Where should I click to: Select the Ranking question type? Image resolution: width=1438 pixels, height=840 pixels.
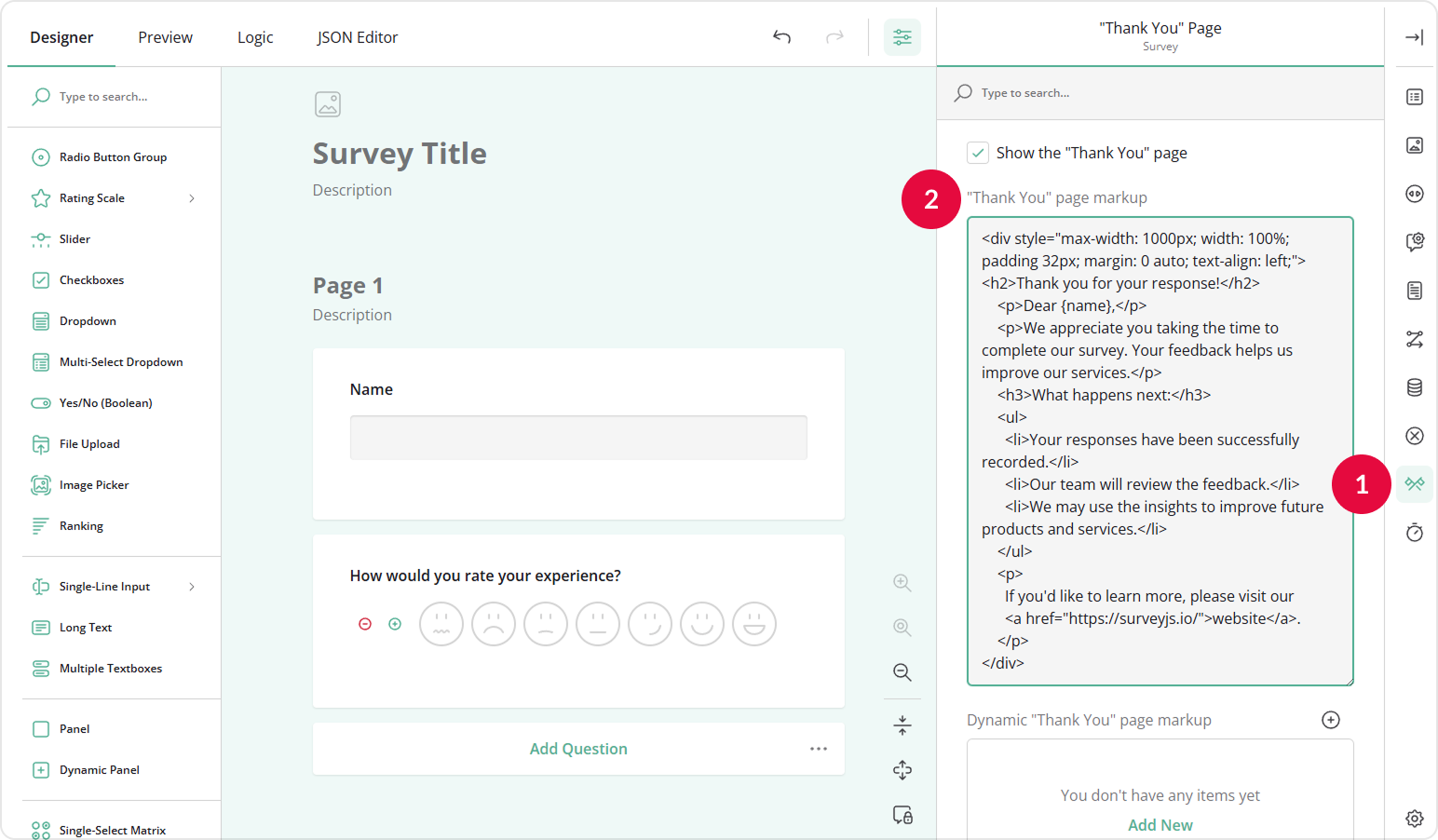81,525
